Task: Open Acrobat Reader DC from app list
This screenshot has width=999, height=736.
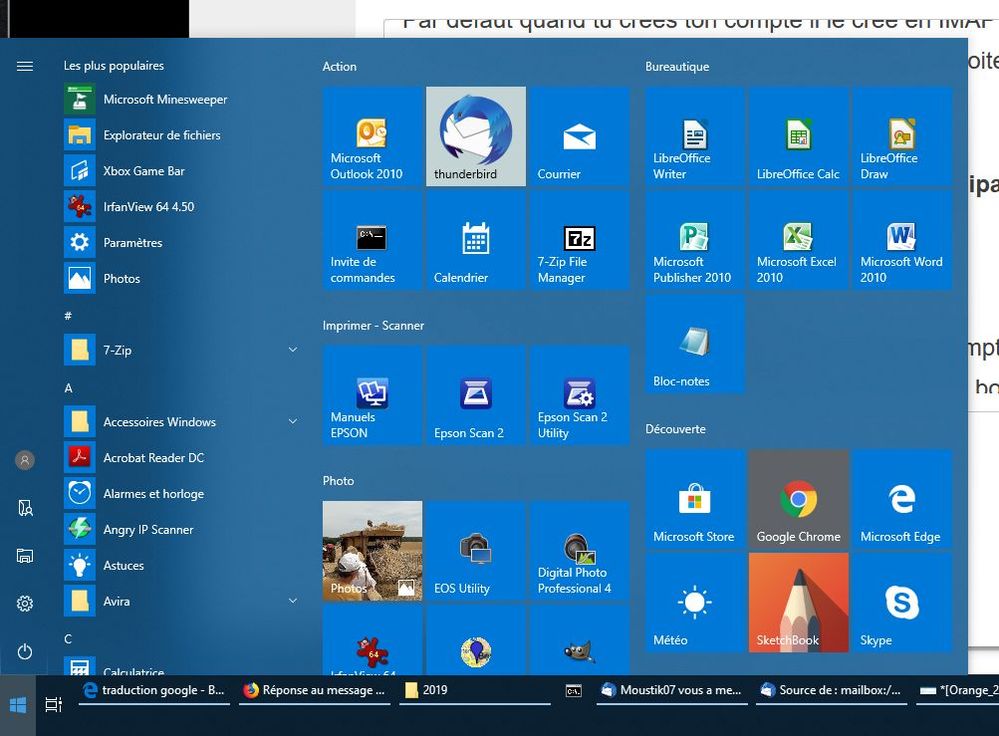Action: point(153,458)
